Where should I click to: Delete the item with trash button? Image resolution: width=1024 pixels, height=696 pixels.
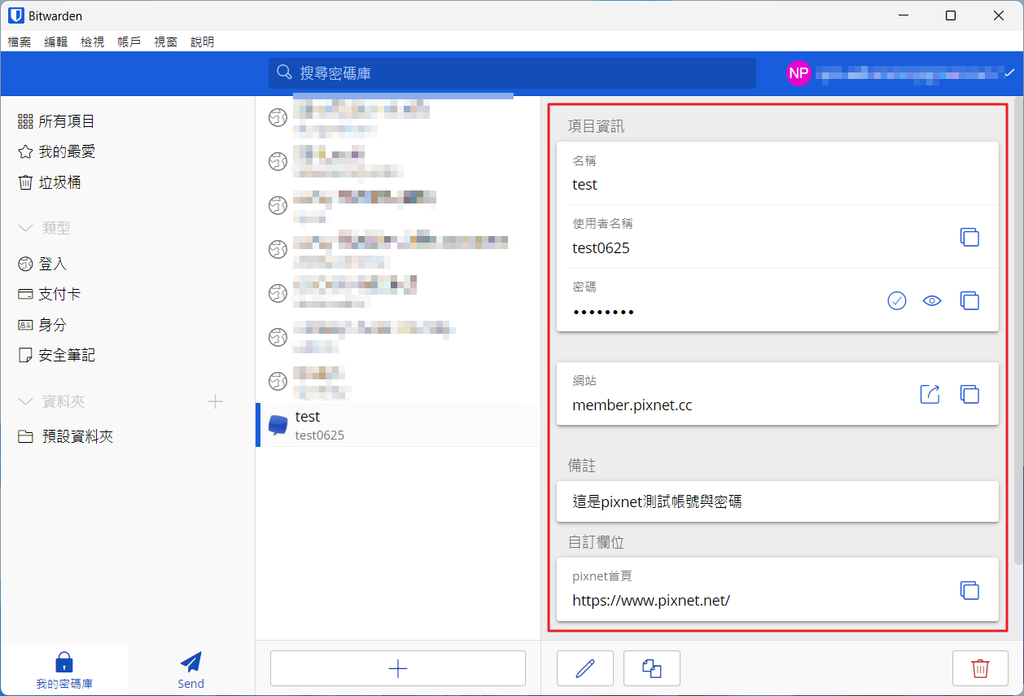980,669
